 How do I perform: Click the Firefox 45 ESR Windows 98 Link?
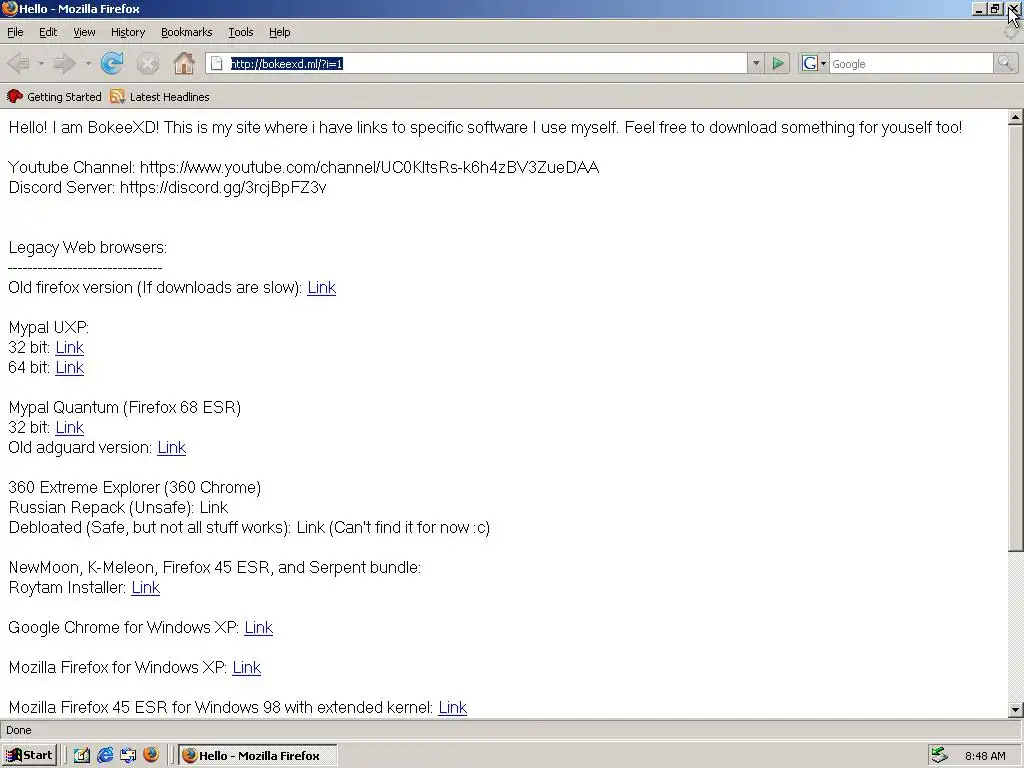click(453, 707)
